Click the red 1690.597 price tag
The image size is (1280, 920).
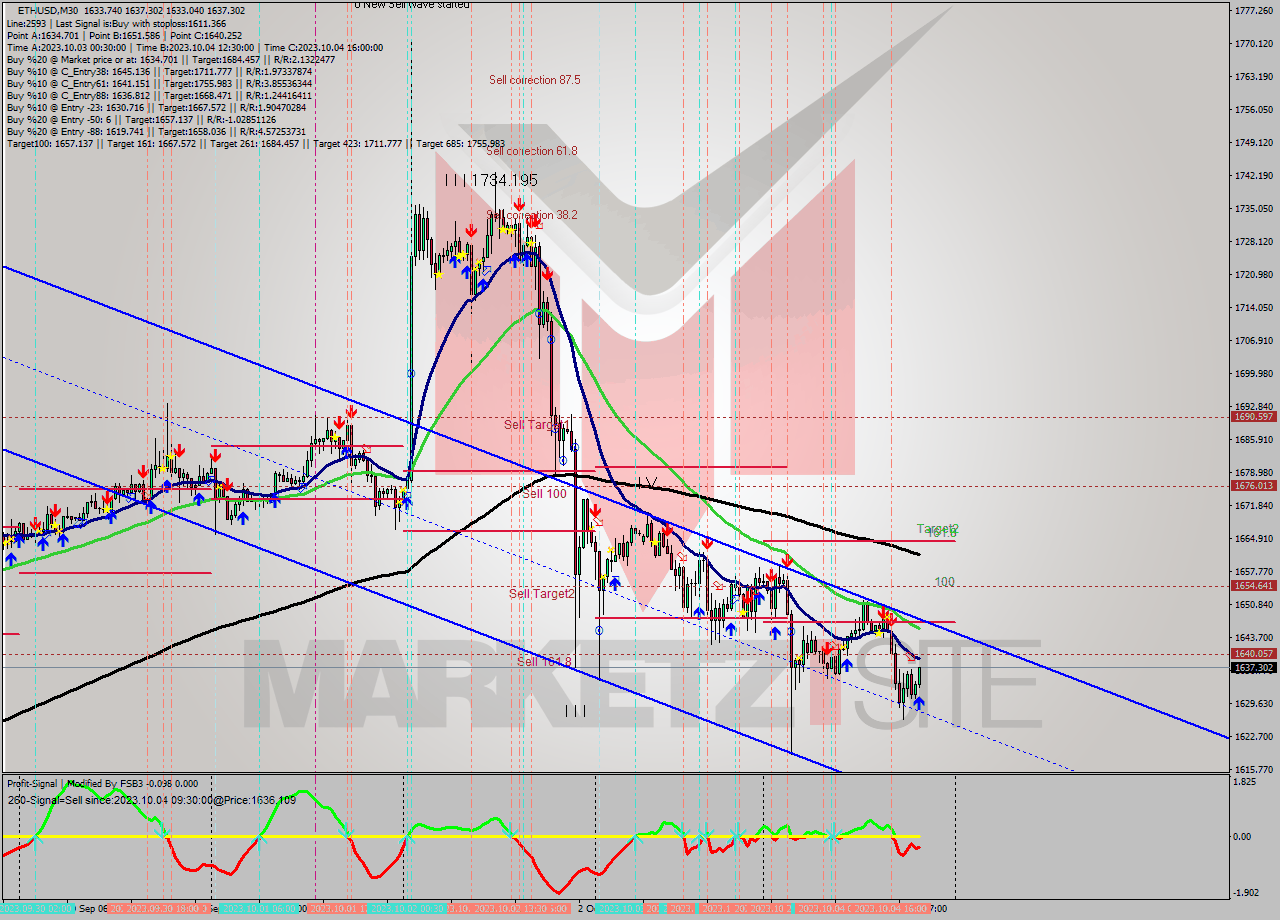coord(1254,416)
